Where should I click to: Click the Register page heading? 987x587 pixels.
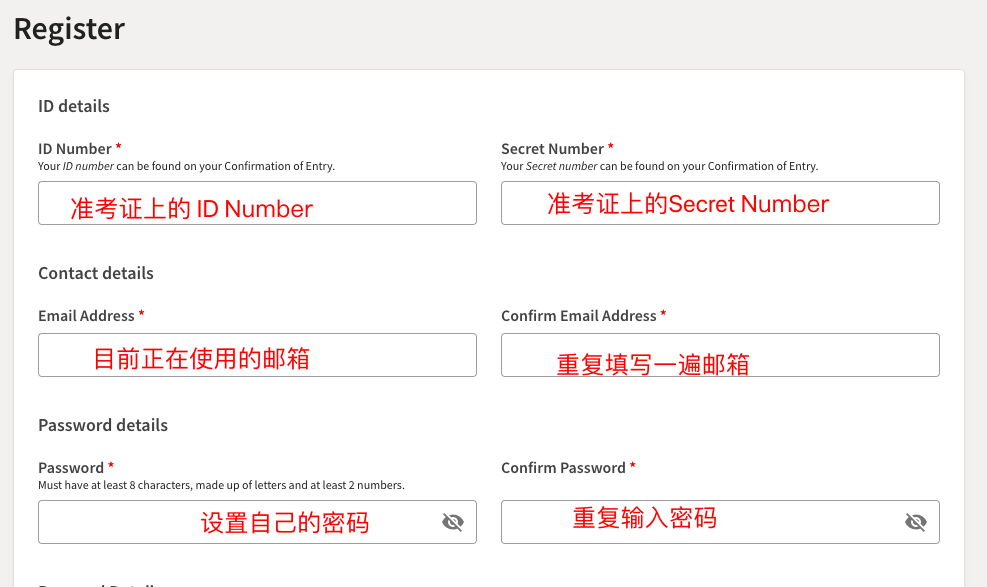click(69, 29)
